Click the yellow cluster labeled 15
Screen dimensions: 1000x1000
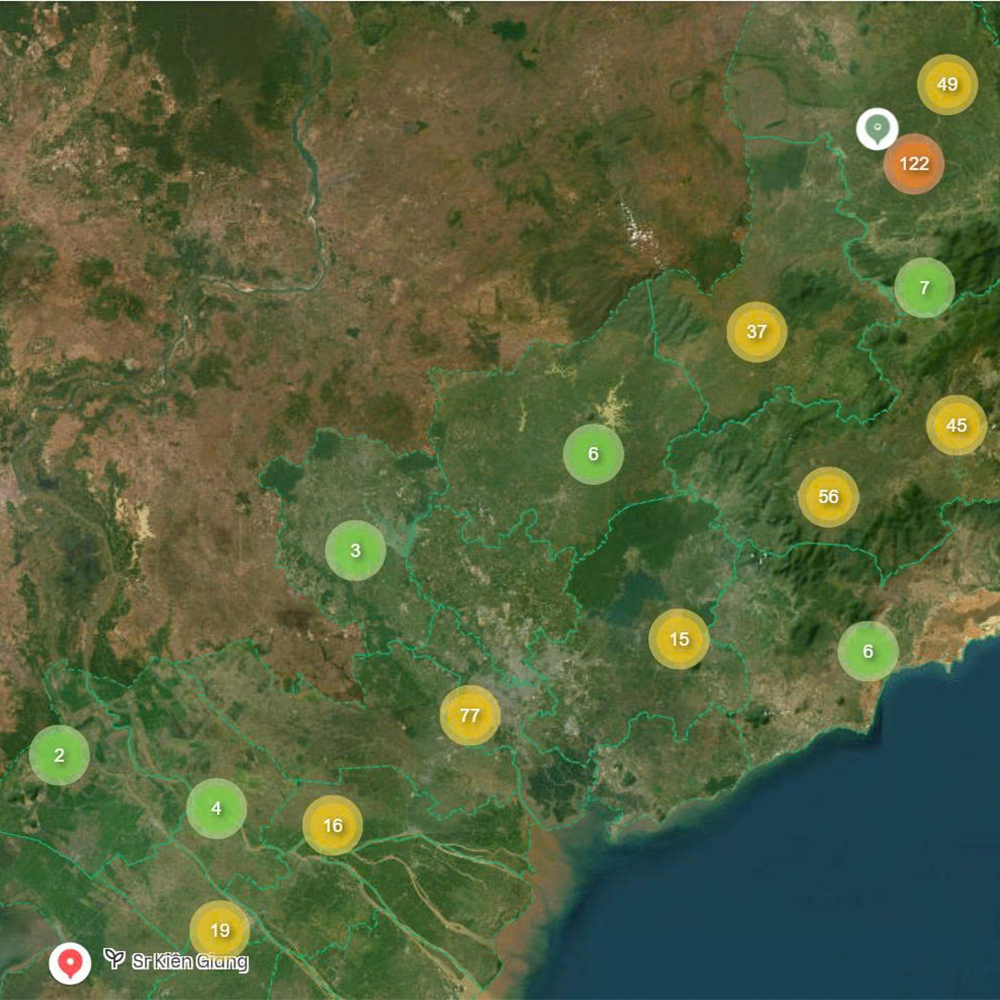(679, 639)
